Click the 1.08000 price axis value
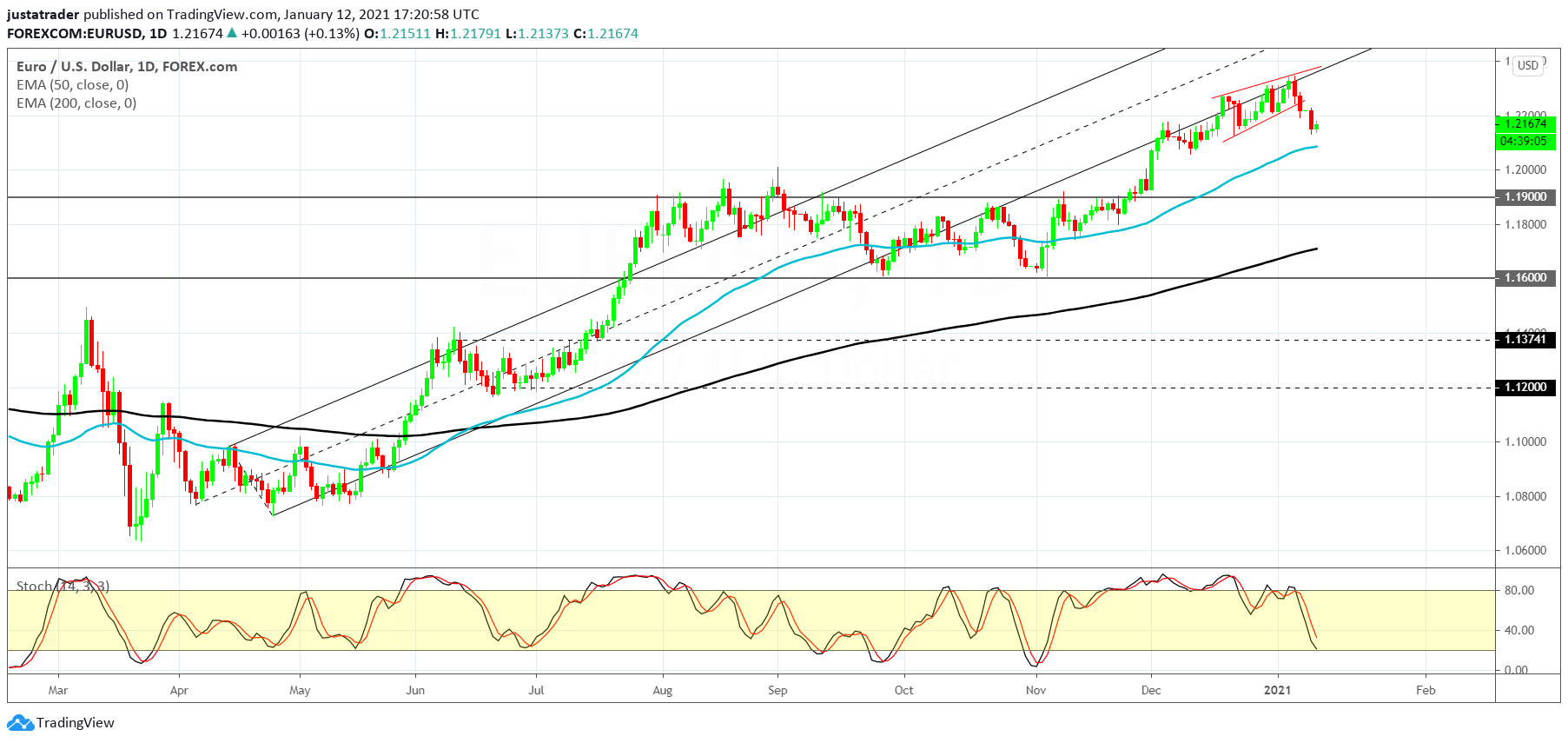The width and height of the screenshot is (1568, 743). click(x=1526, y=497)
